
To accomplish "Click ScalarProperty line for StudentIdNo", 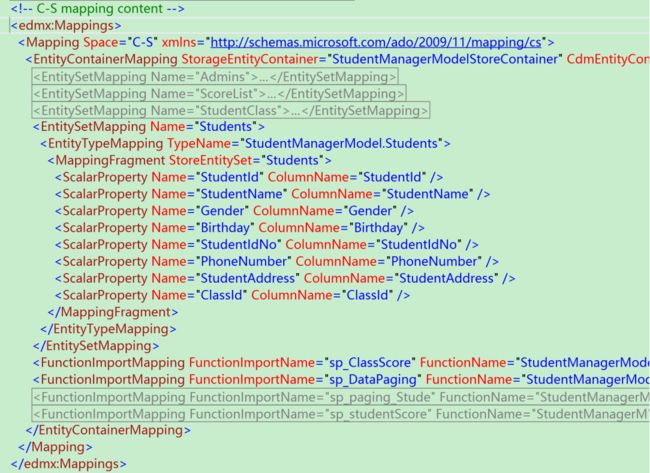I will coord(267,245).
